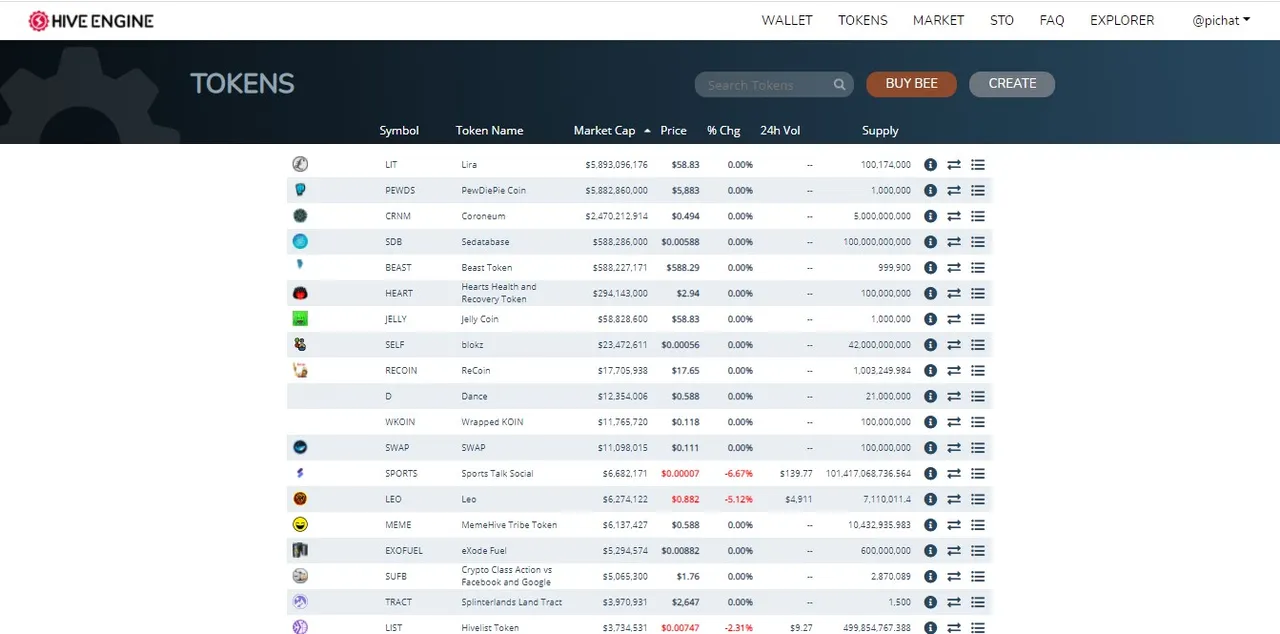The height and width of the screenshot is (634, 1280).
Task: Click trade arrows icon for BEAST row
Action: (954, 268)
